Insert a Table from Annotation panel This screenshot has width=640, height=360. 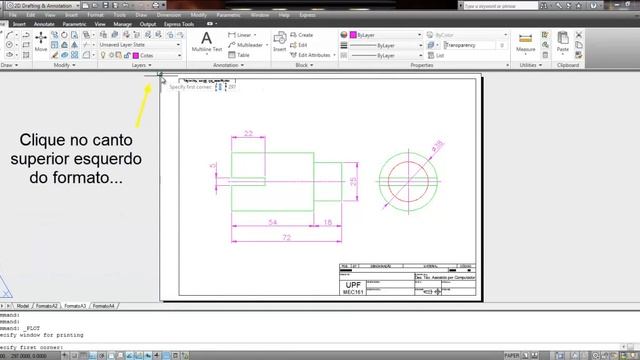[x=239, y=55]
